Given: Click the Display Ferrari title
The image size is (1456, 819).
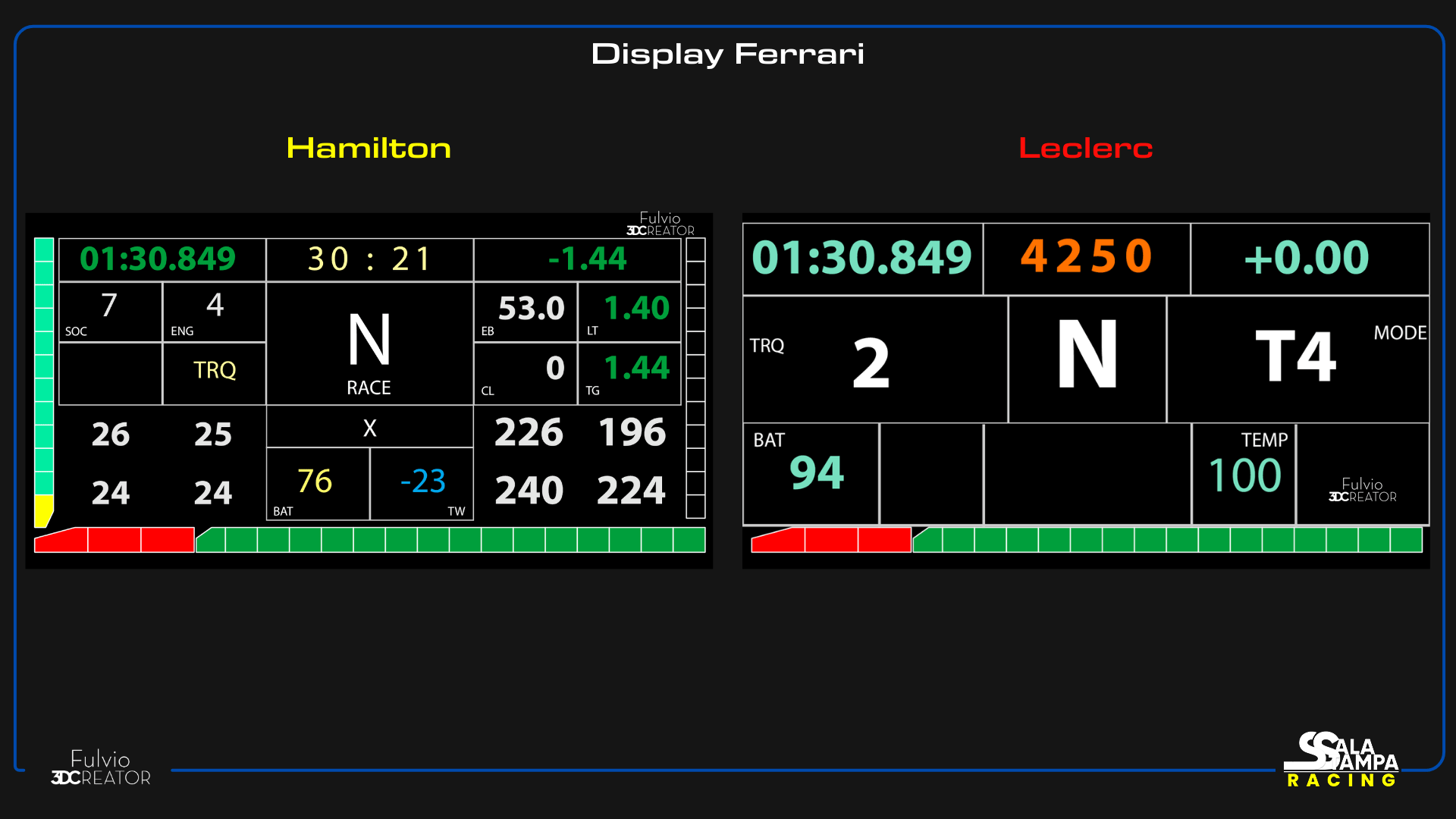Looking at the screenshot, I should click(x=727, y=54).
